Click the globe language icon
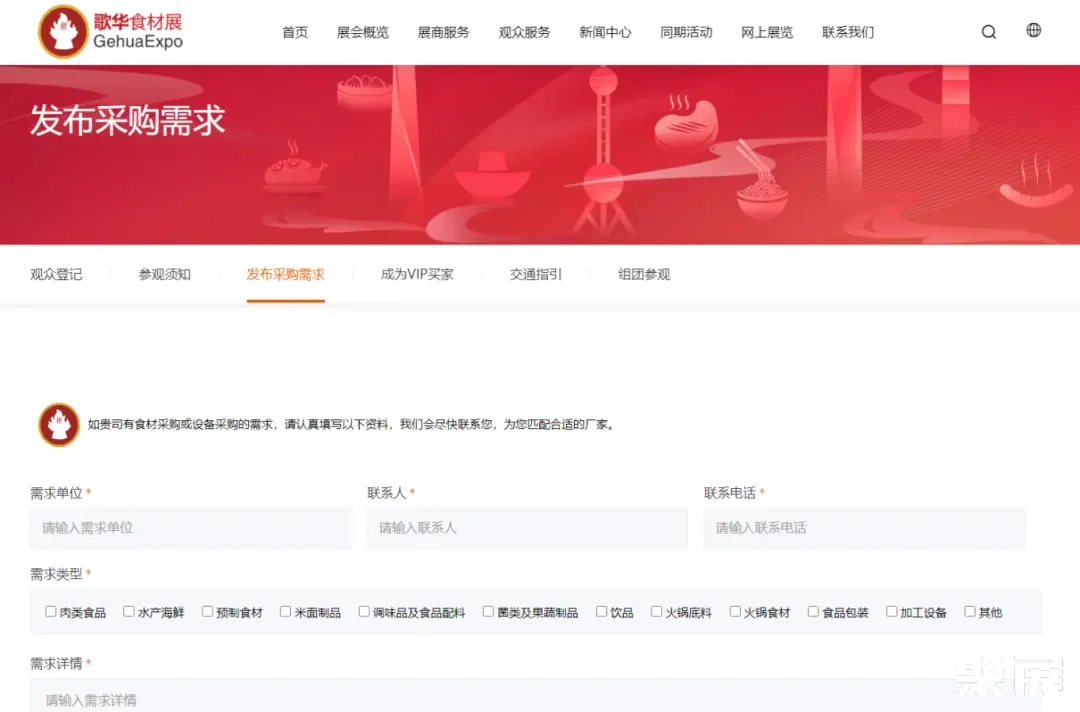1080x712 pixels. pos(1033,29)
